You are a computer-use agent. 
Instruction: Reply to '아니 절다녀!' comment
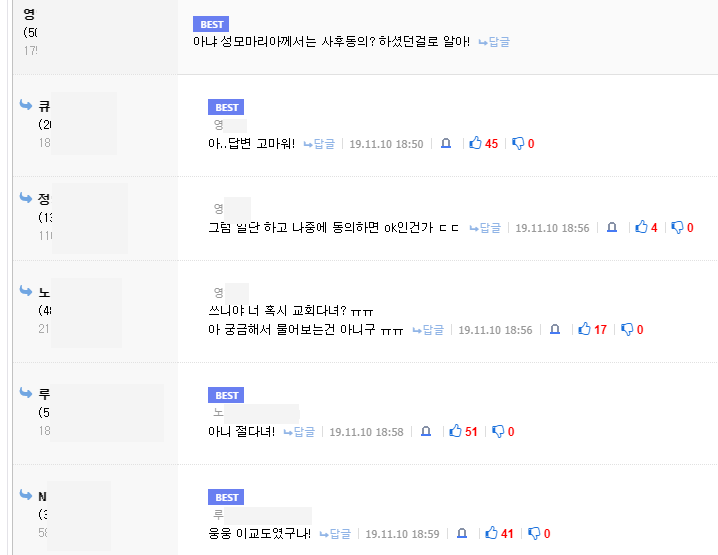point(299,432)
